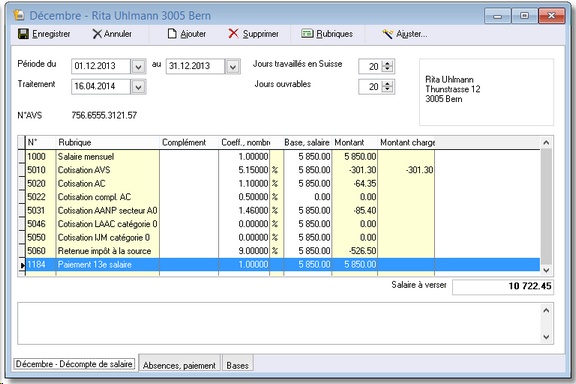Click the Rubriques label
The height and width of the screenshot is (384, 576).
[x=334, y=34]
